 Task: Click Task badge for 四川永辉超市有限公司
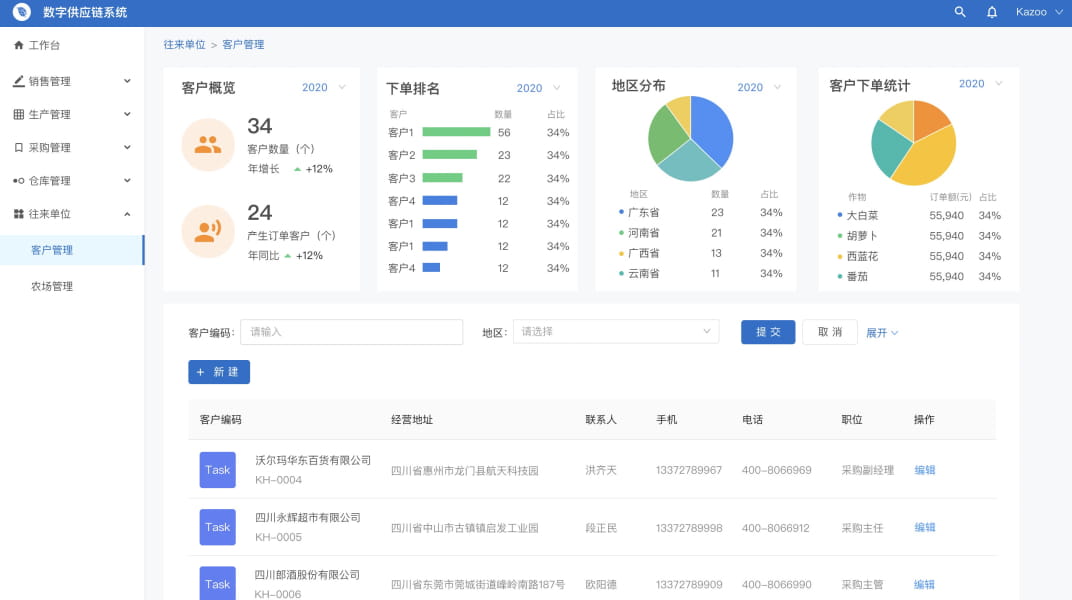[217, 527]
